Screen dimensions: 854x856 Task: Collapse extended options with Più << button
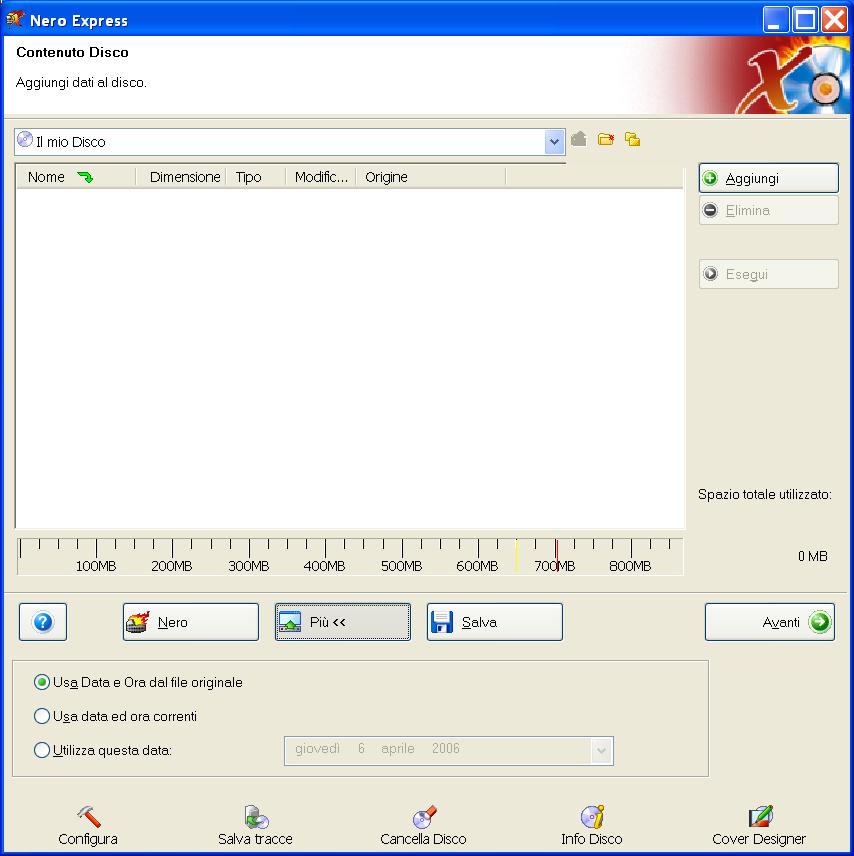343,622
